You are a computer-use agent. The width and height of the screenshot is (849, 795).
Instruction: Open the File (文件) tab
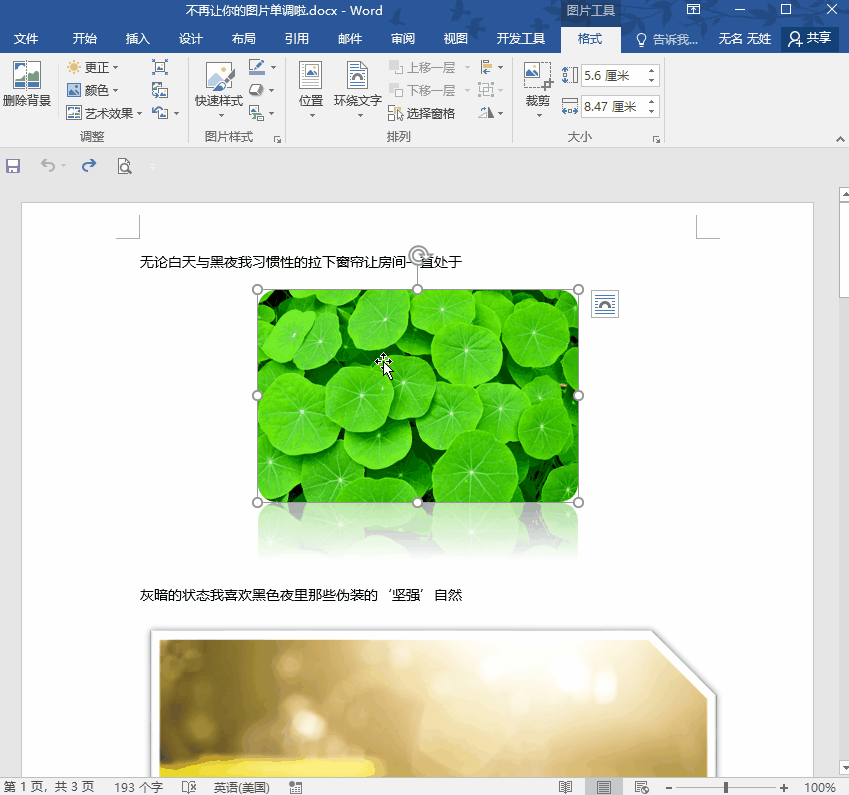pos(26,38)
